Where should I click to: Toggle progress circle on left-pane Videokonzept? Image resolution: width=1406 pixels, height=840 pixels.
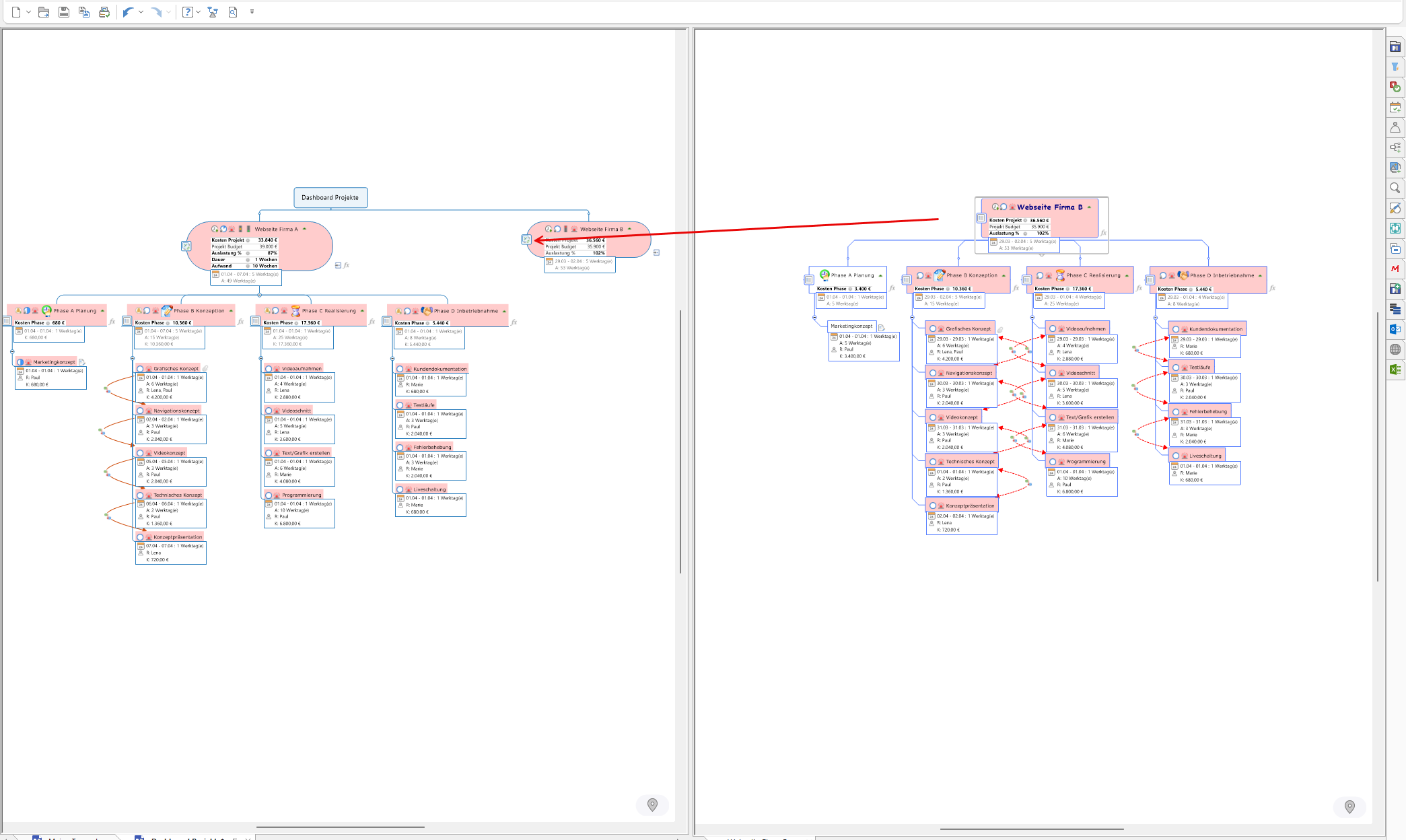click(x=140, y=453)
